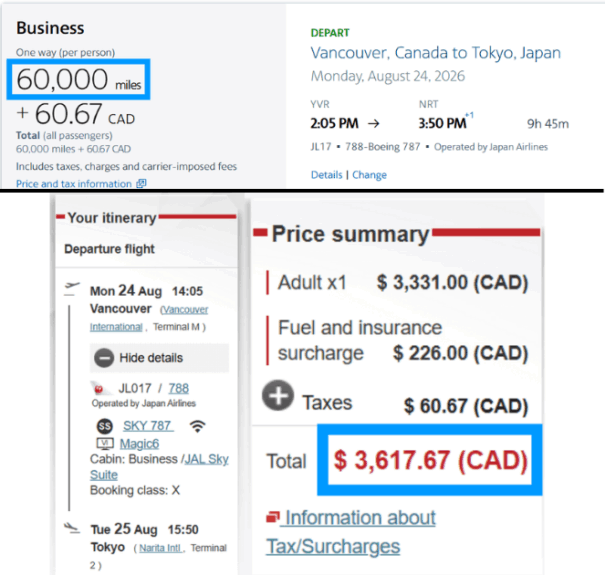Click the Change flight link
The image size is (605, 575).
click(369, 175)
